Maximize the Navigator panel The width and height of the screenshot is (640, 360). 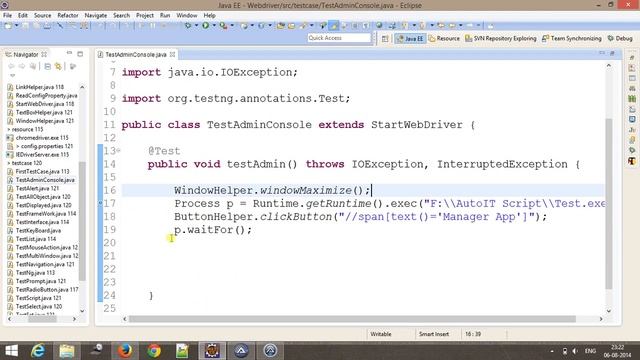[x=80, y=53]
